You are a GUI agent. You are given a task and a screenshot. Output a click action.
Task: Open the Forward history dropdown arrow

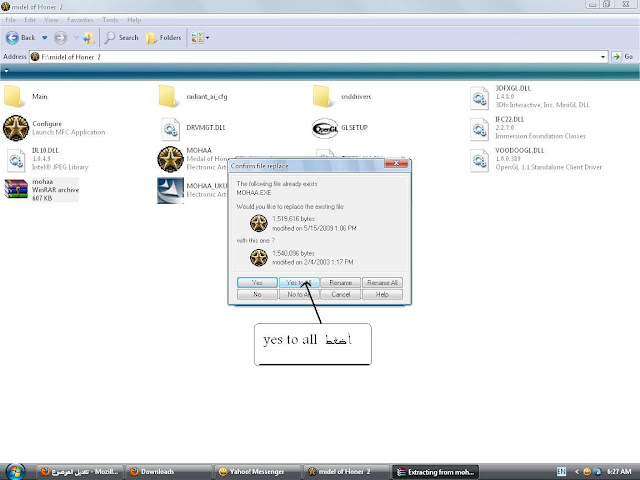(x=76, y=38)
